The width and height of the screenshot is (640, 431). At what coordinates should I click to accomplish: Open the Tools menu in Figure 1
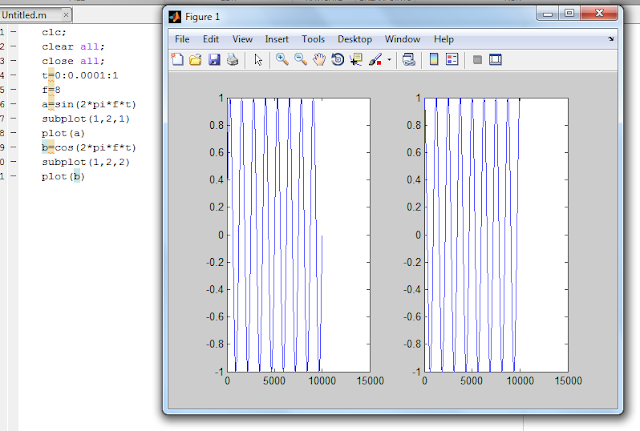(x=313, y=39)
